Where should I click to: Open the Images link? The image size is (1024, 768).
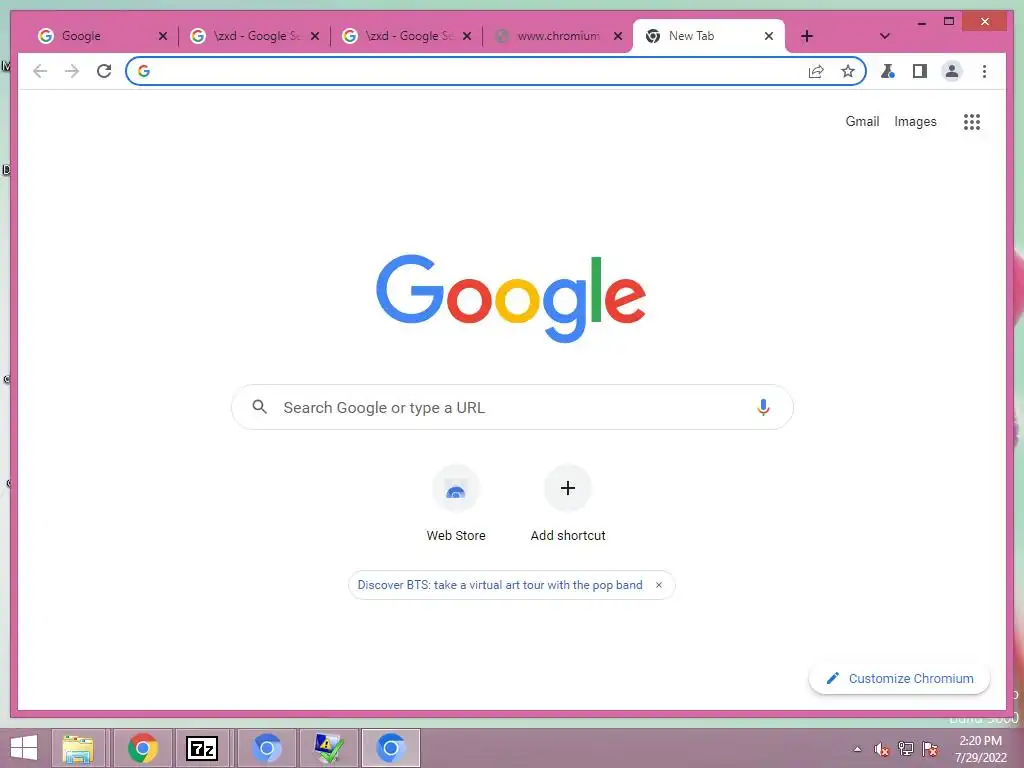pyautogui.click(x=915, y=121)
